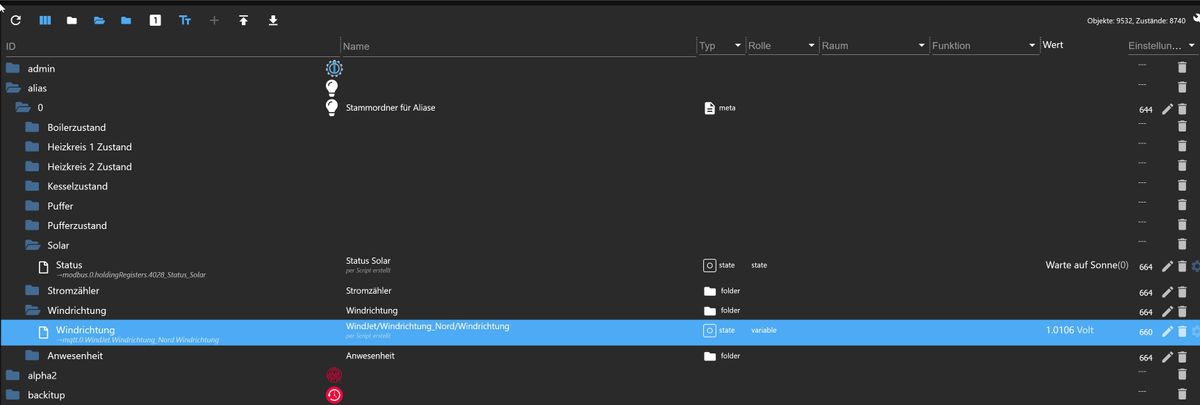Click permission 660 in selected row
Image resolution: width=1200 pixels, height=405 pixels.
(1146, 332)
